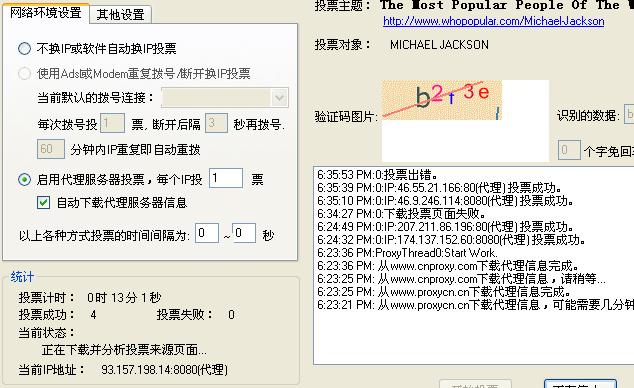The width and height of the screenshot is (634, 388).
Task: Toggle 自动下载代理服务器信息 checkbox
Action: [x=43, y=202]
